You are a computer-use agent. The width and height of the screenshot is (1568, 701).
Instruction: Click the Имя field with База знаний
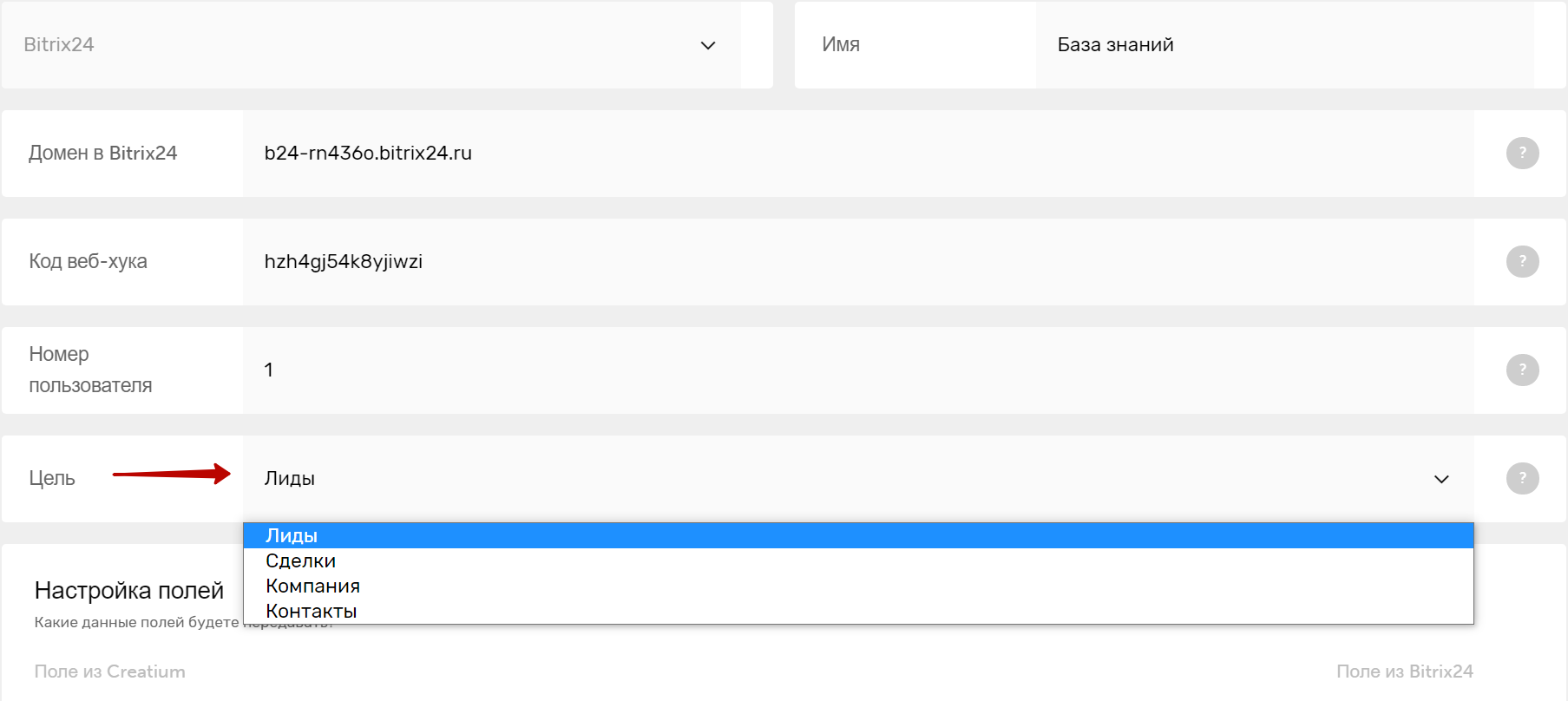coord(1285,45)
